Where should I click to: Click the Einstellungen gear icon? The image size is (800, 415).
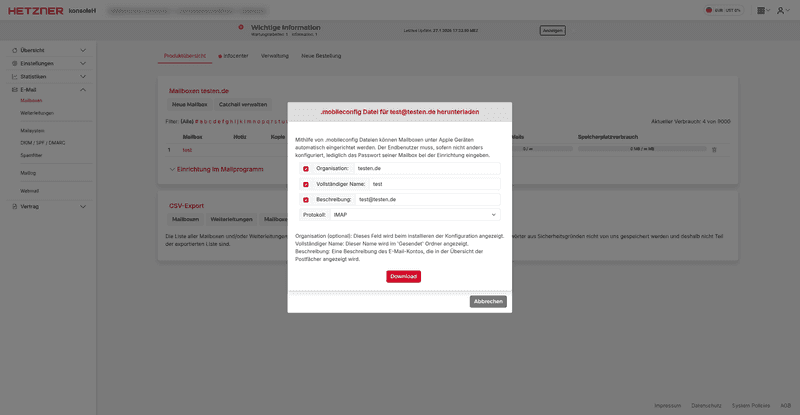point(14,63)
